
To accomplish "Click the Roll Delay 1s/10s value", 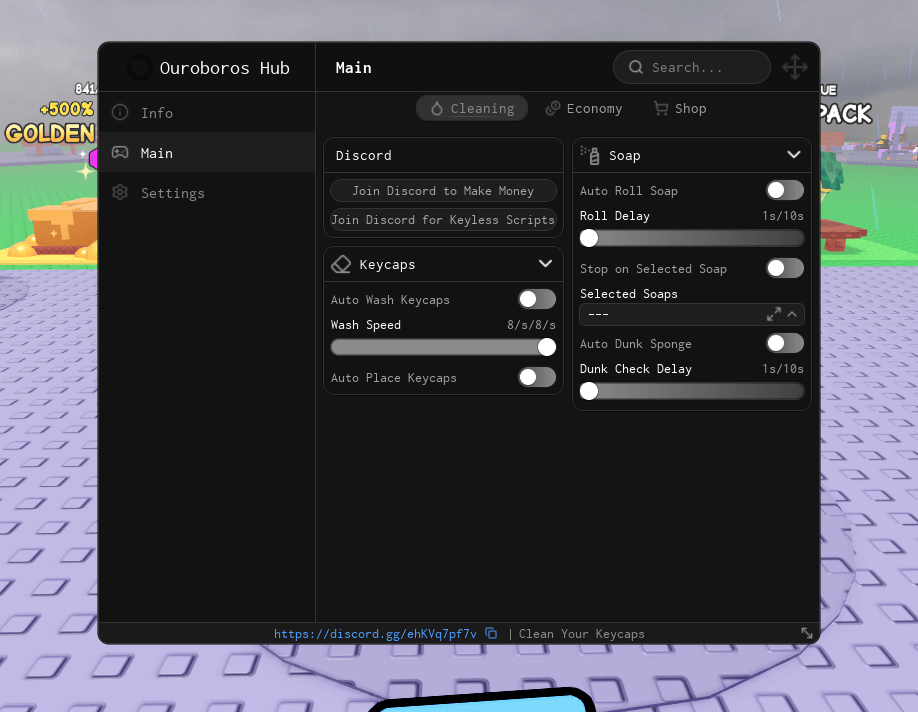I will tap(783, 215).
